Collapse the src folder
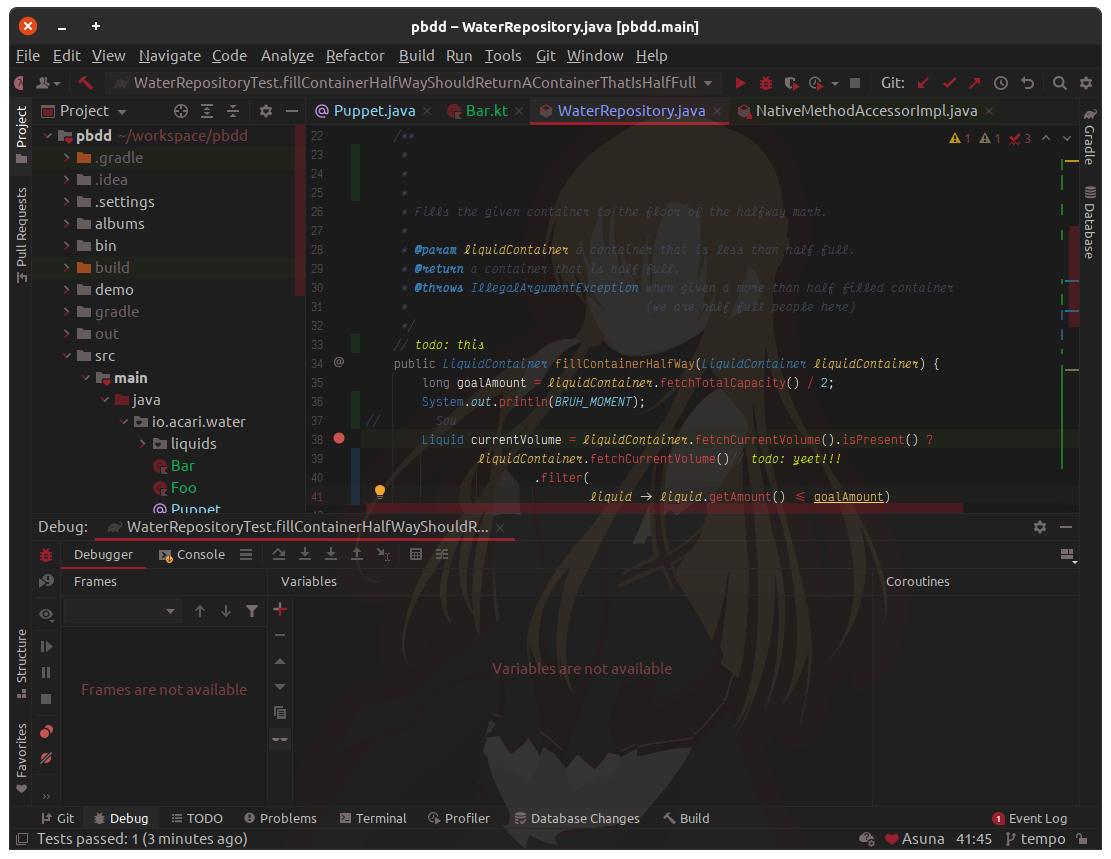Image resolution: width=1111 pixels, height=859 pixels. point(67,356)
